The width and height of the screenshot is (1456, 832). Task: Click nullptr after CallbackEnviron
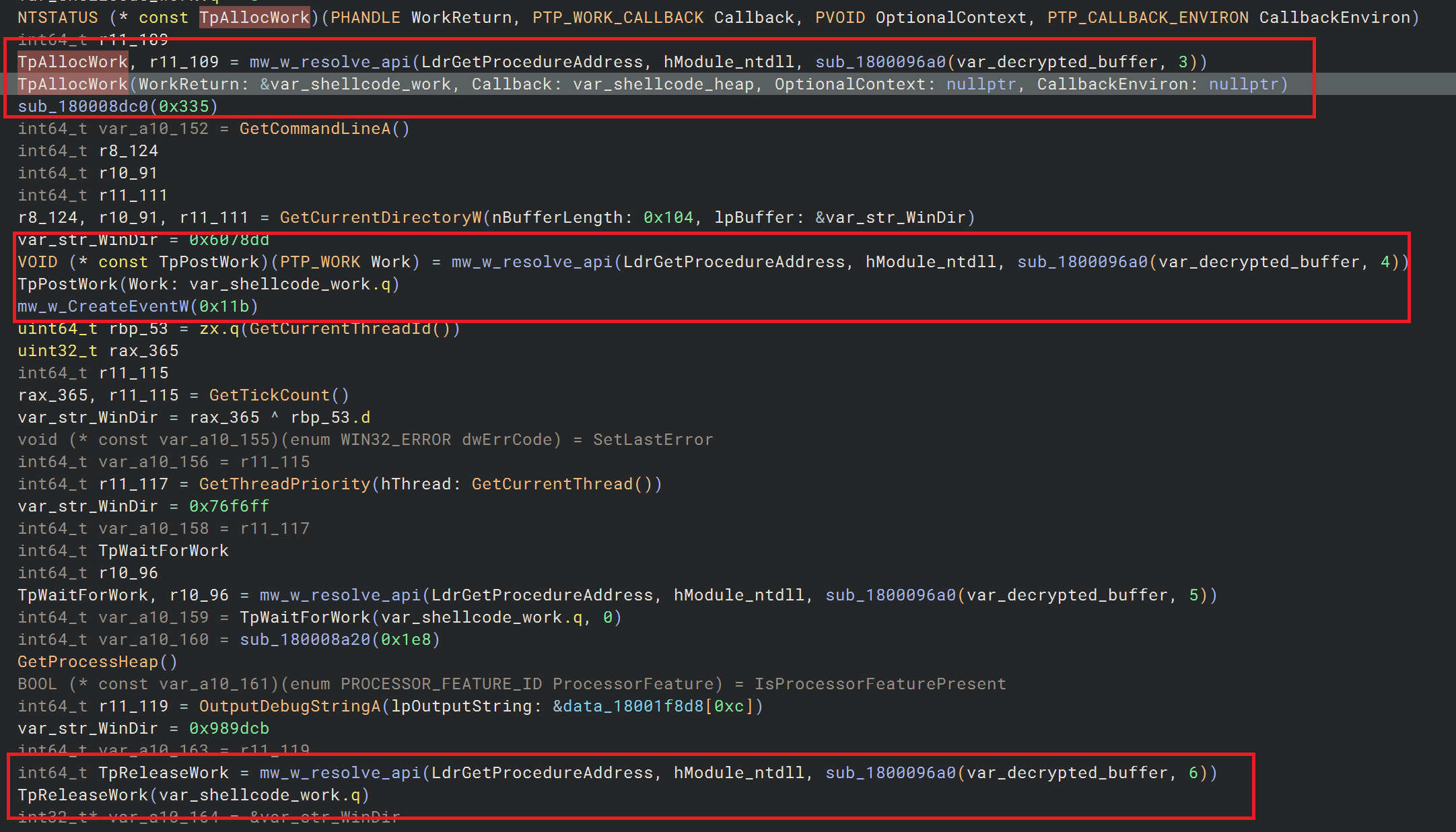[x=1244, y=84]
